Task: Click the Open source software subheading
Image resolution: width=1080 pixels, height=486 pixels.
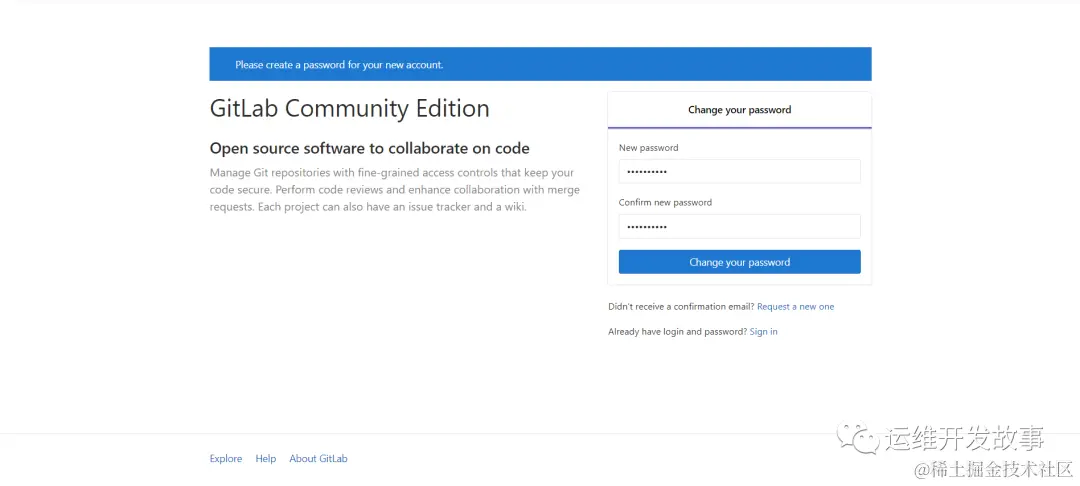Action: click(x=369, y=148)
